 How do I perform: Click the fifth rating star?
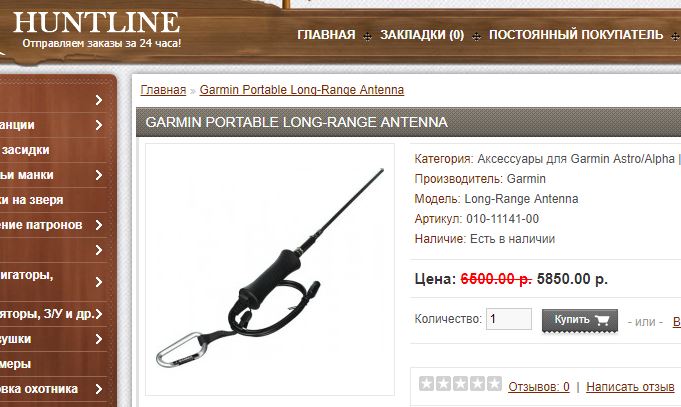point(494,384)
